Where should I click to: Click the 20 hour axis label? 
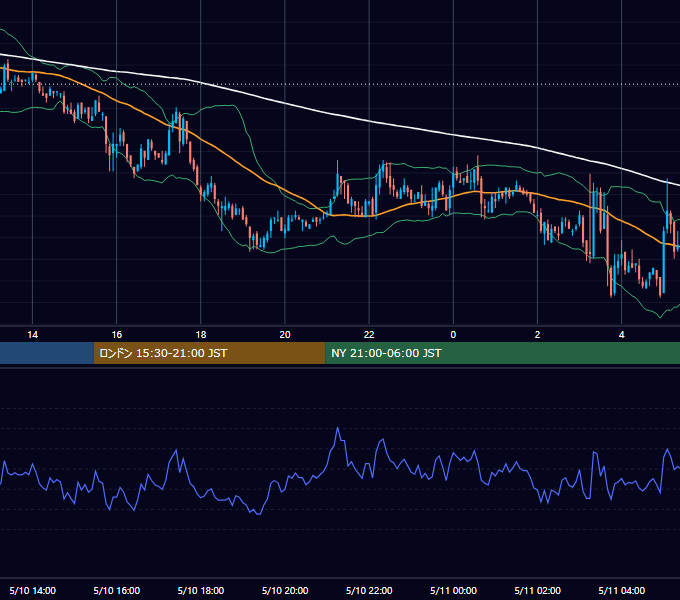pos(285,335)
